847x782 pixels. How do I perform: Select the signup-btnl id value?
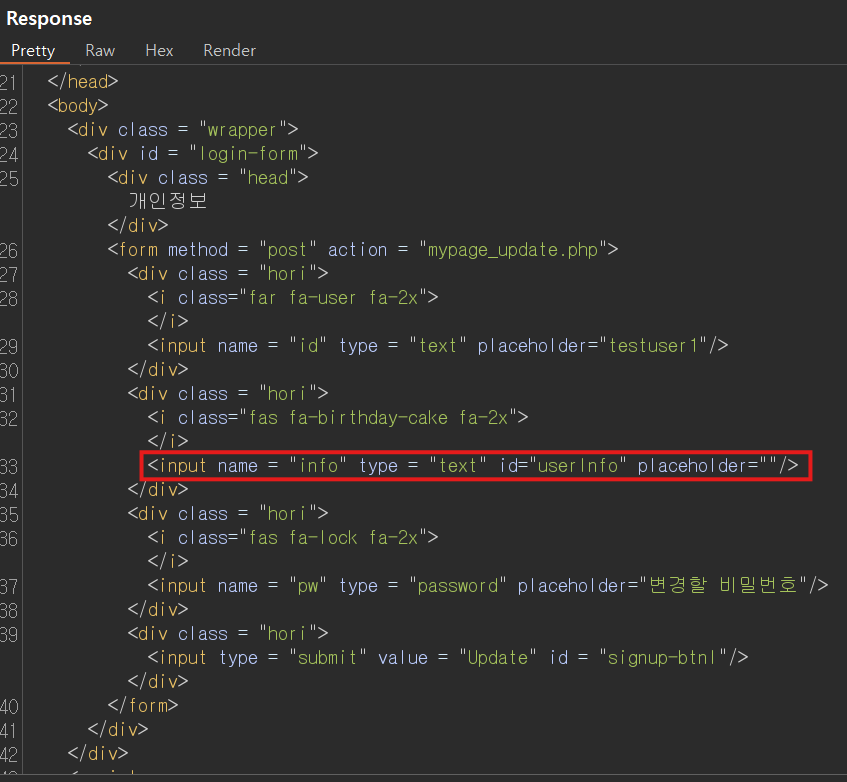click(662, 658)
